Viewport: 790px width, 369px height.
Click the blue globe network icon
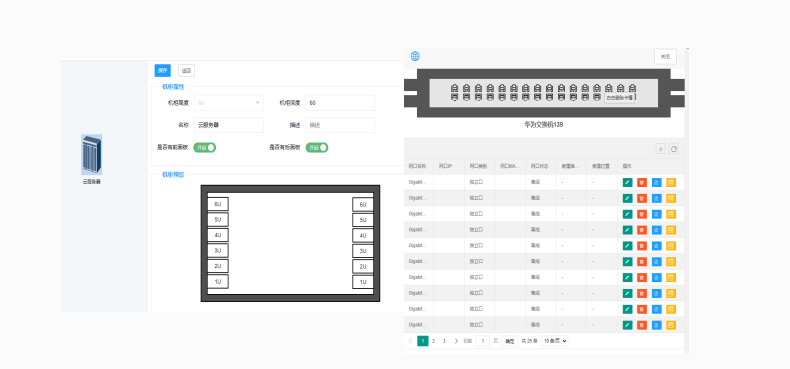pos(415,56)
